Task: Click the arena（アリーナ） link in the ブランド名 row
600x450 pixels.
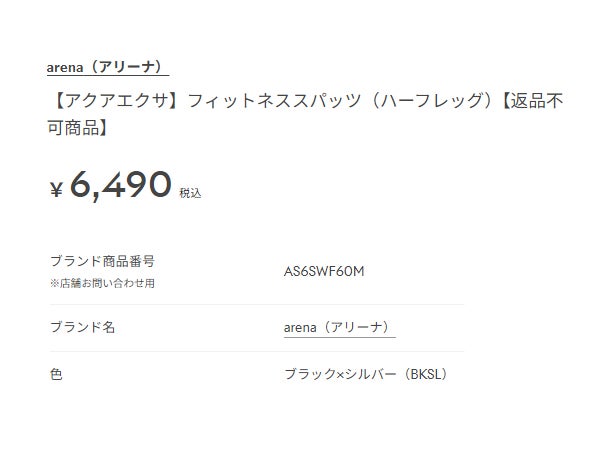Action: tap(340, 327)
